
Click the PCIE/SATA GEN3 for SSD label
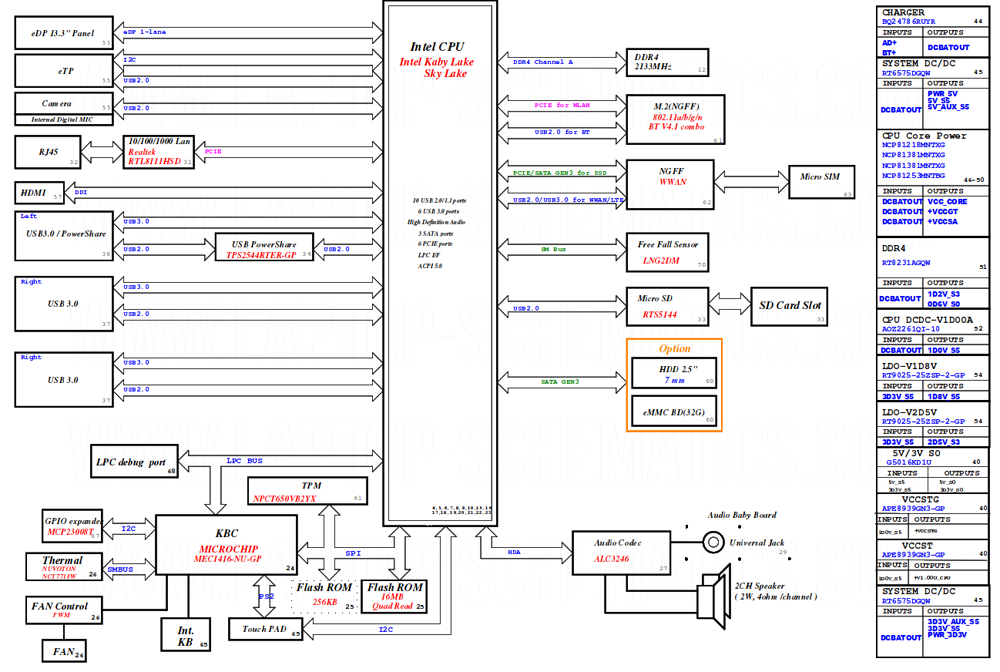pyautogui.click(x=560, y=173)
